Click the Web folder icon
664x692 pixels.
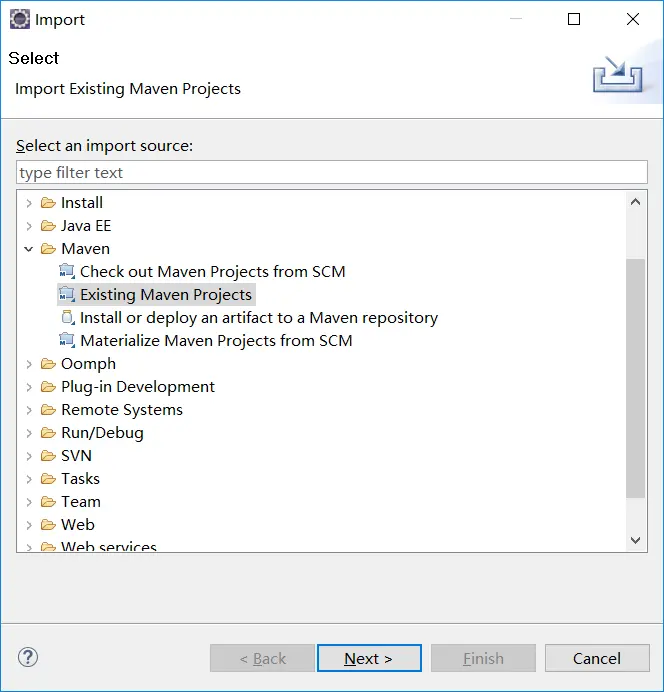click(48, 525)
